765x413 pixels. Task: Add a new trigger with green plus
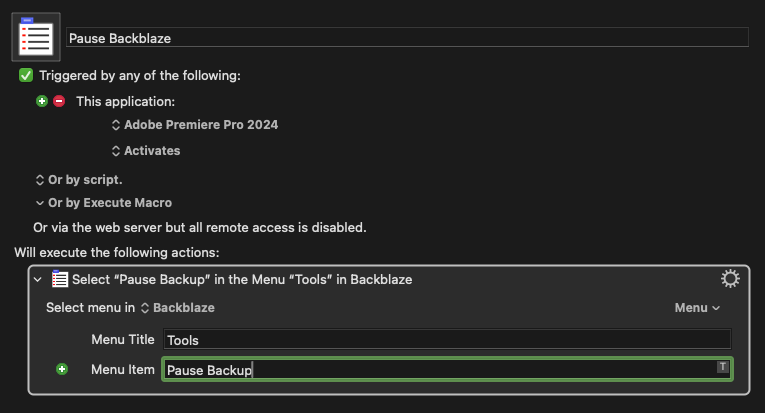42,101
